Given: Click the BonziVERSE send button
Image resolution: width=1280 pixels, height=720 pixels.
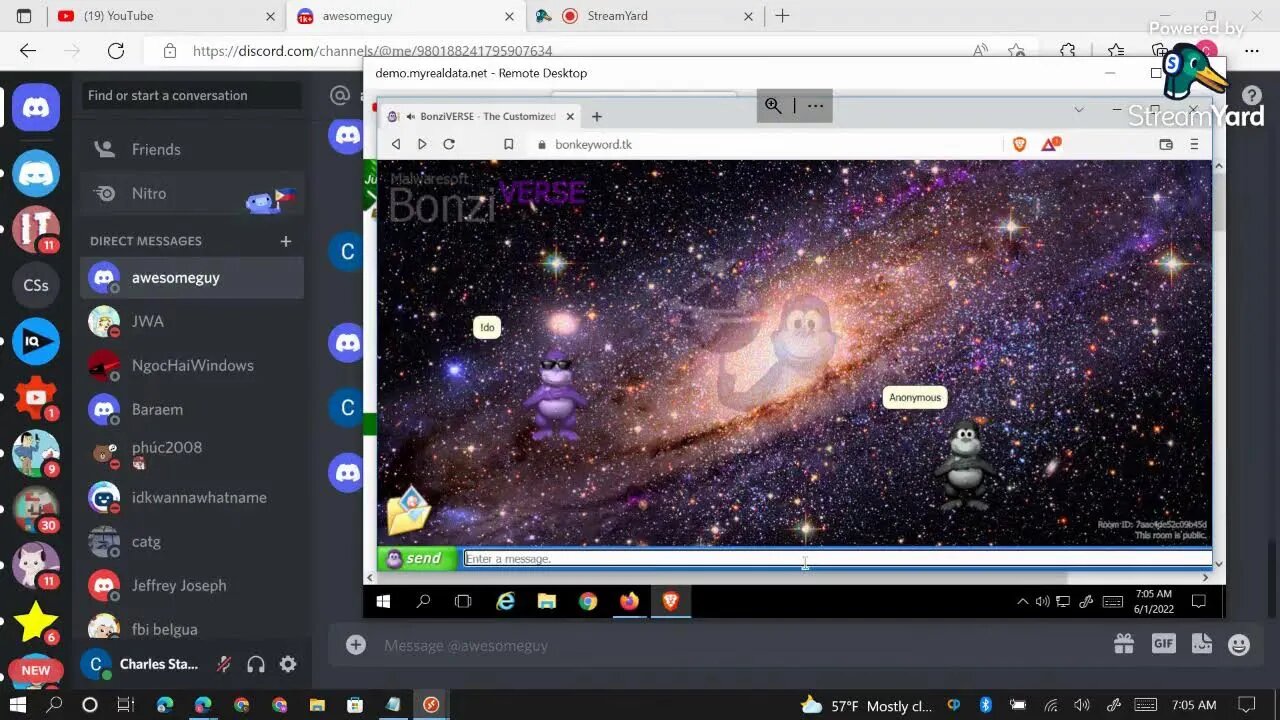Looking at the screenshot, I should coord(419,558).
